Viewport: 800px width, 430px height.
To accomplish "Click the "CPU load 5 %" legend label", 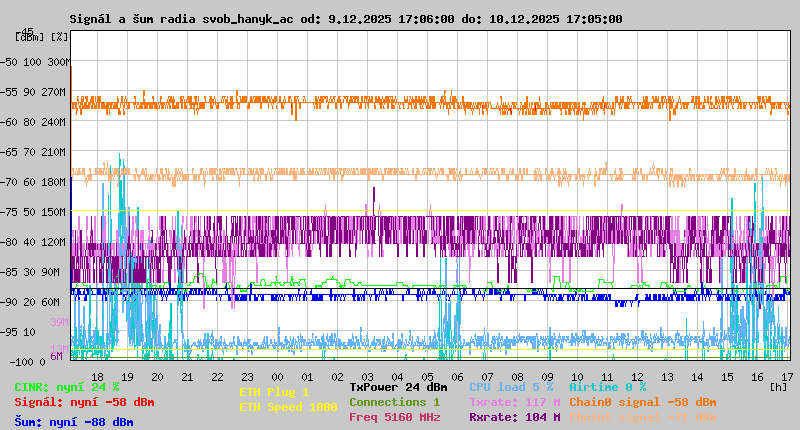I will pyautogui.click(x=511, y=387).
